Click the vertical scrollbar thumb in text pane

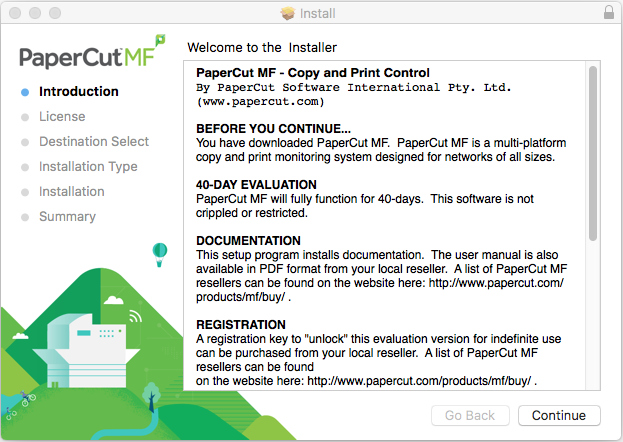593,153
